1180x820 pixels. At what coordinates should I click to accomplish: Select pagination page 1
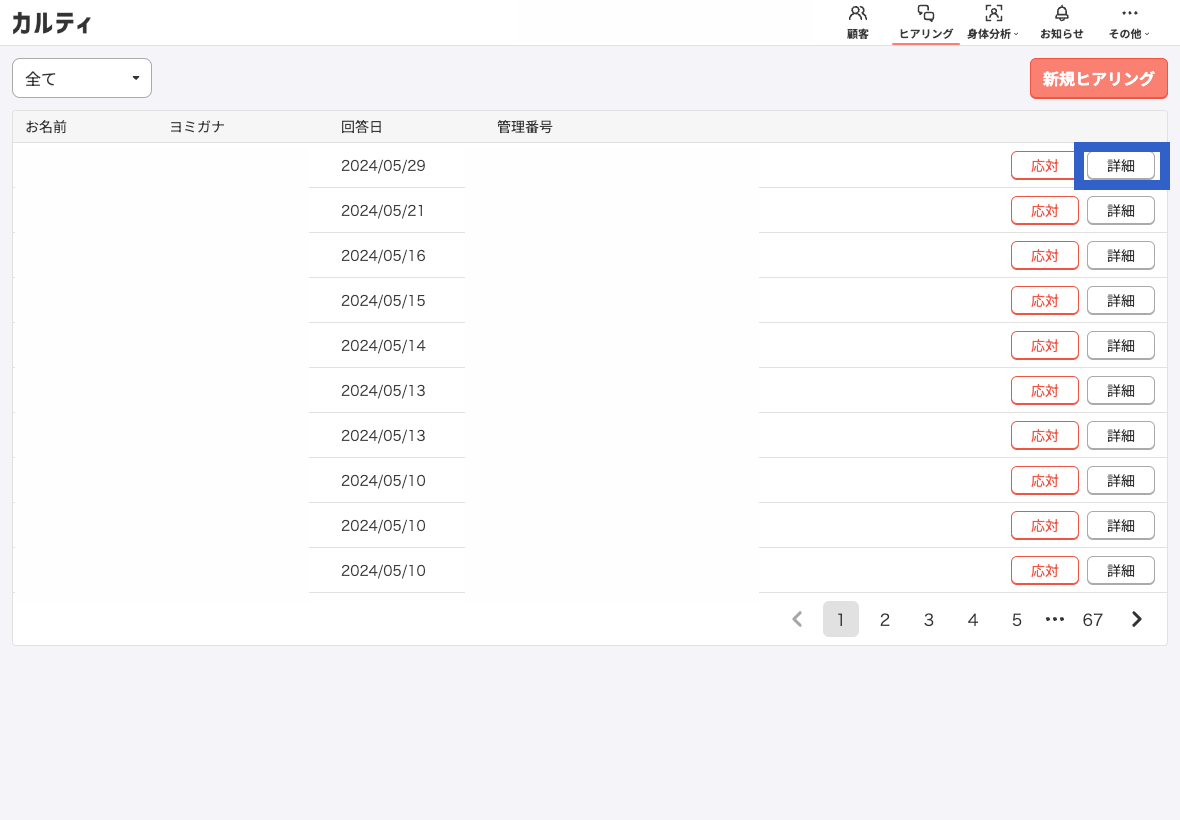click(841, 619)
